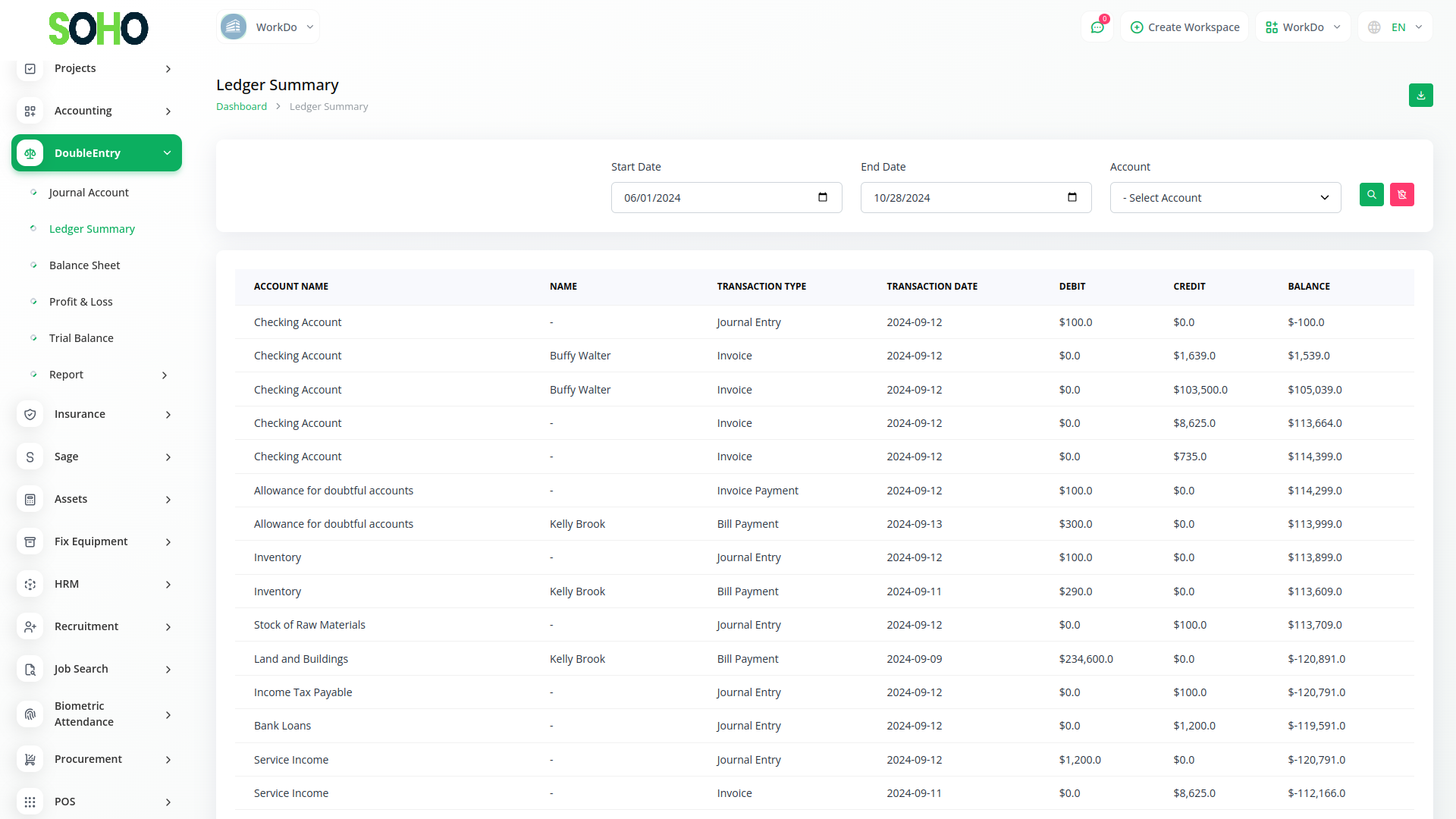Open the Select Account dropdown
Image resolution: width=1456 pixels, height=819 pixels.
[1225, 198]
